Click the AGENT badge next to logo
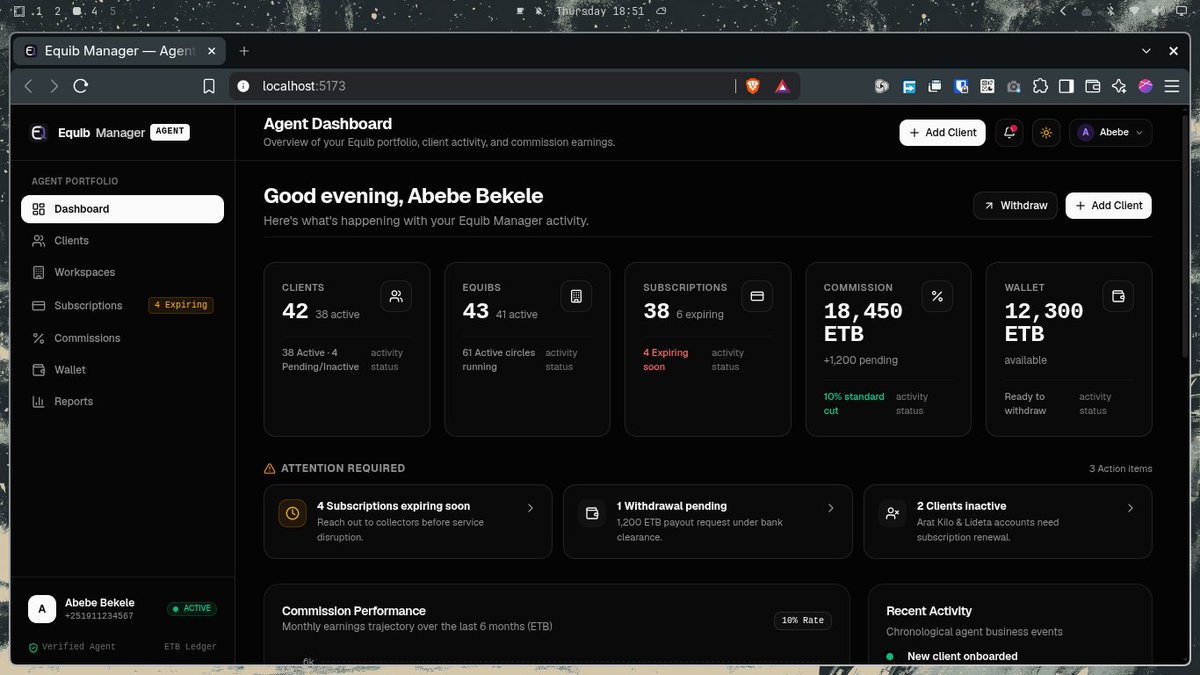Viewport: 1200px width, 675px height. pos(170,131)
